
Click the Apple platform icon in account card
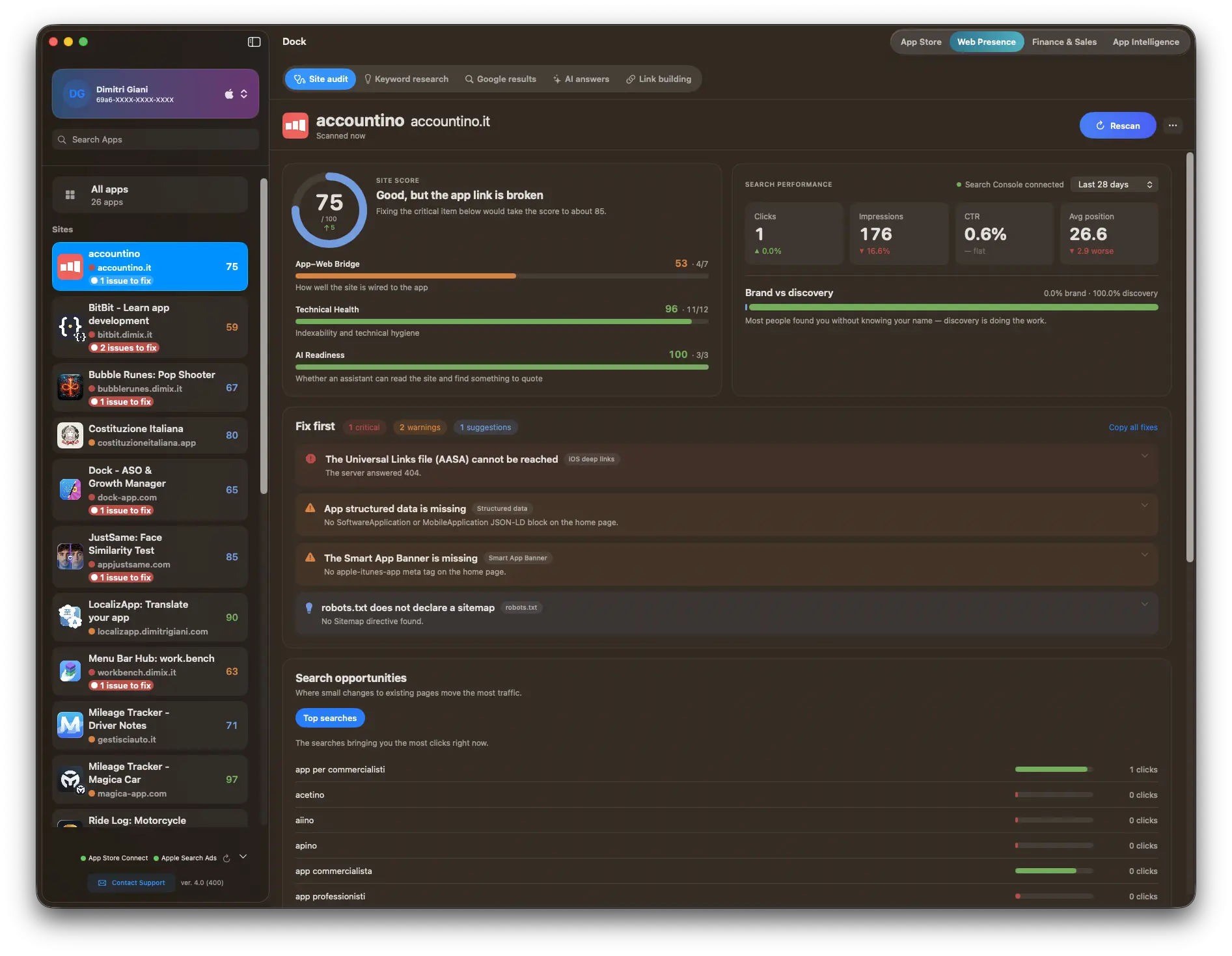(x=229, y=94)
